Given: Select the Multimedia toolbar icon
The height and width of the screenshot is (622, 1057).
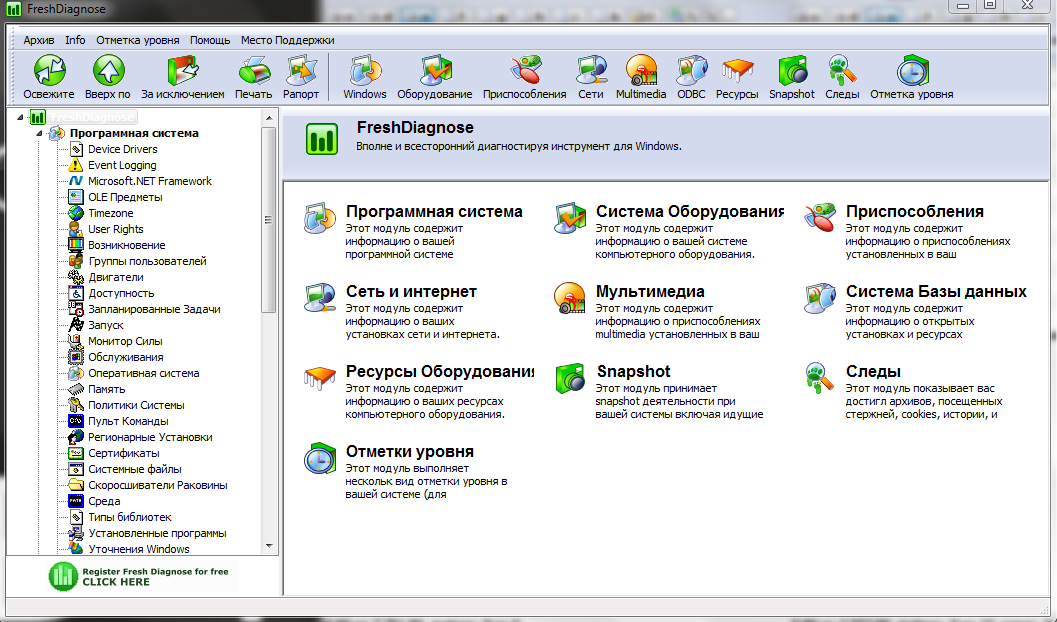Looking at the screenshot, I should click(x=640, y=71).
